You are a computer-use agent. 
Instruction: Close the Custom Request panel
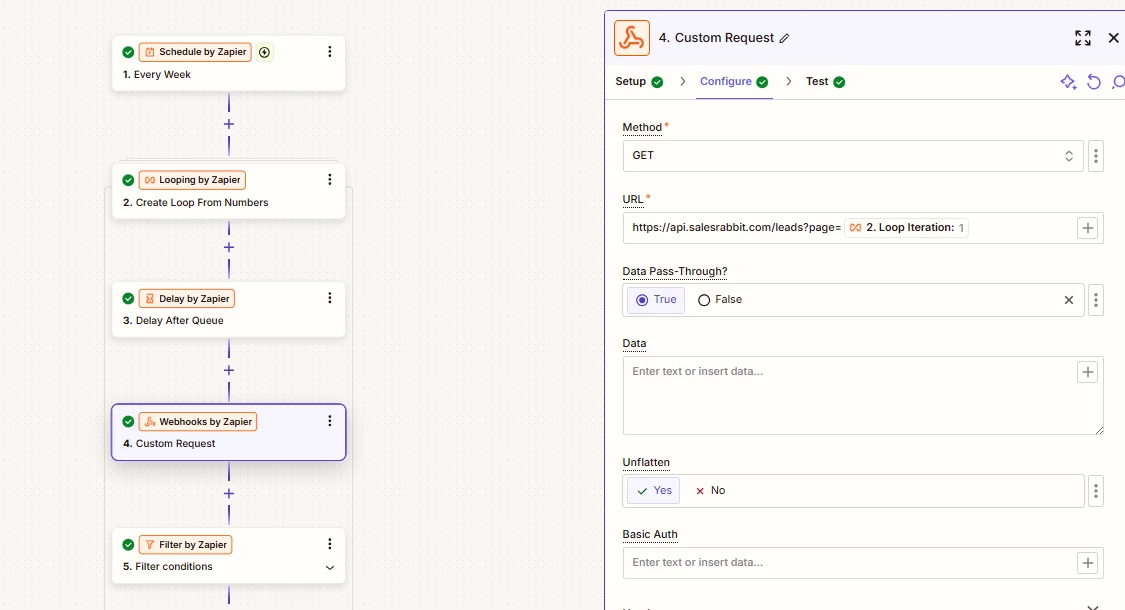(1114, 38)
